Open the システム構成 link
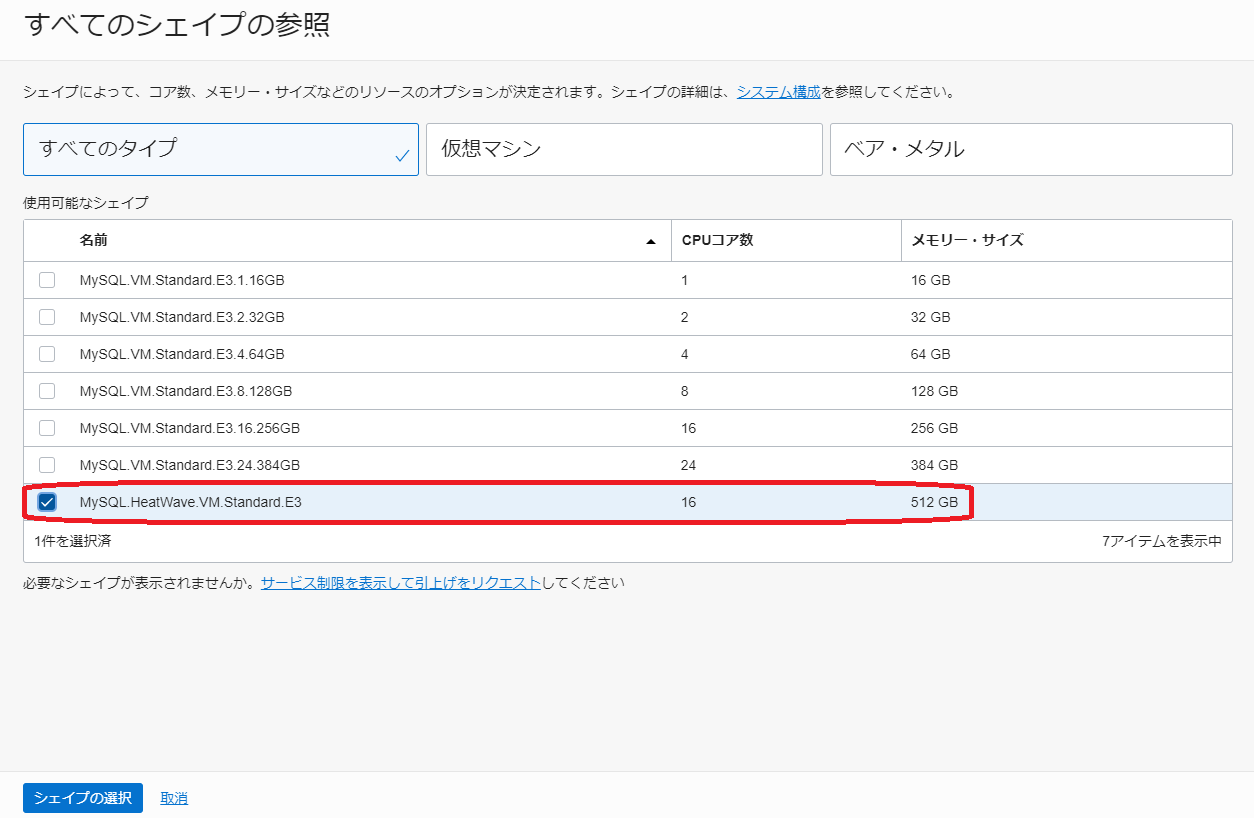Image resolution: width=1254 pixels, height=818 pixels. (778, 92)
